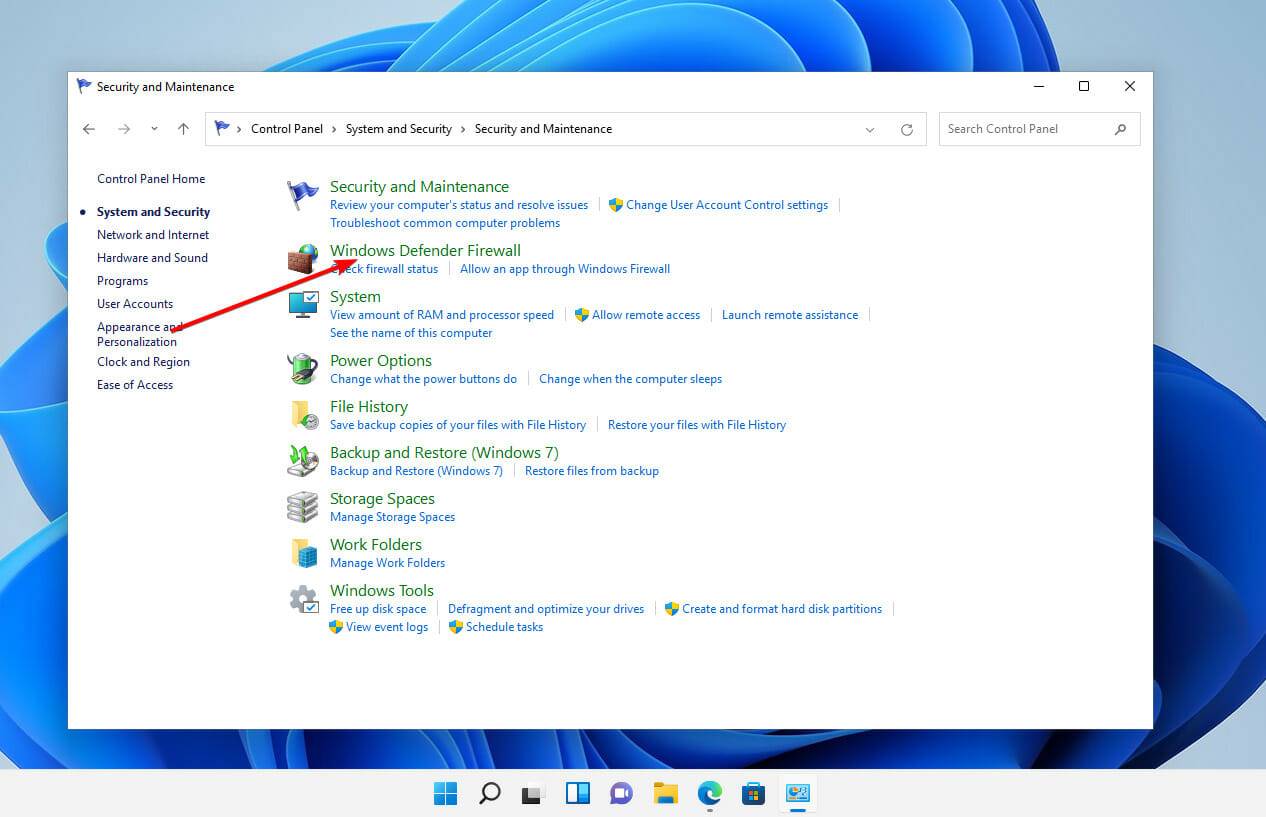
Task: Select Control Panel Home in sidebar
Action: (151, 179)
